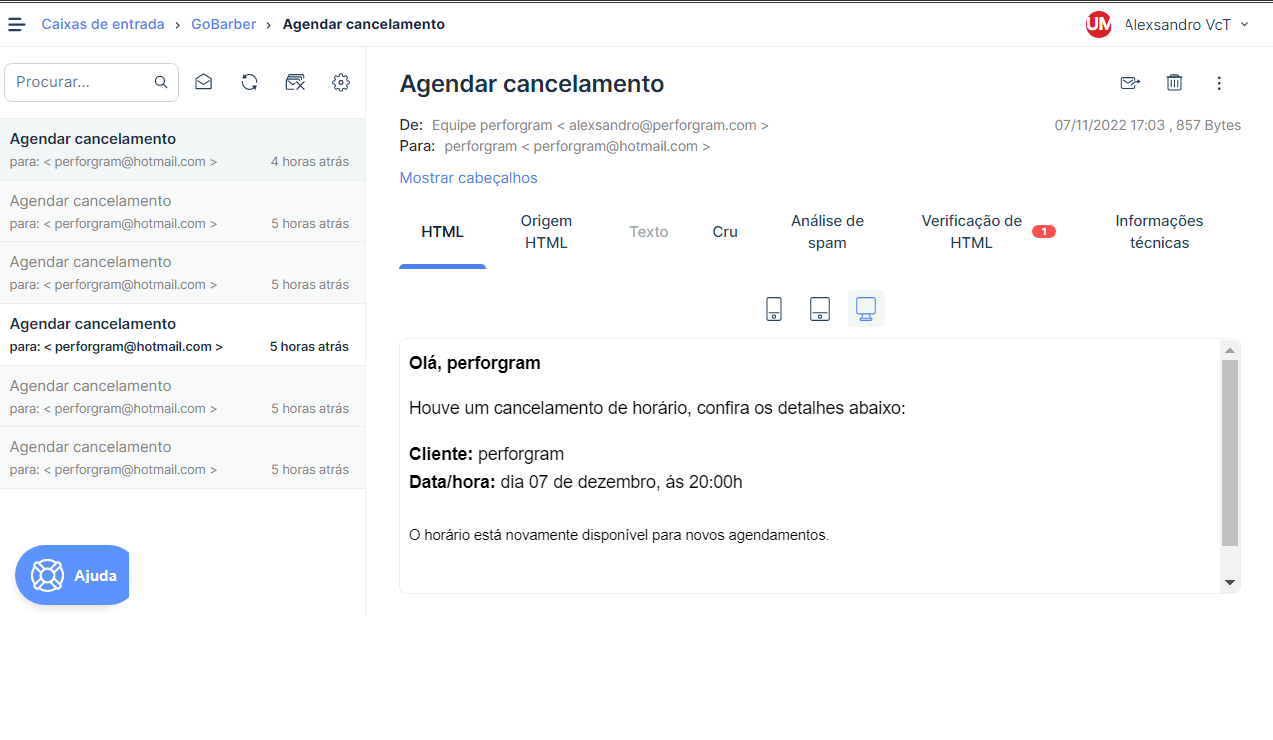Open the Verificação de HTML tab
The height and width of the screenshot is (740, 1273).
(971, 231)
